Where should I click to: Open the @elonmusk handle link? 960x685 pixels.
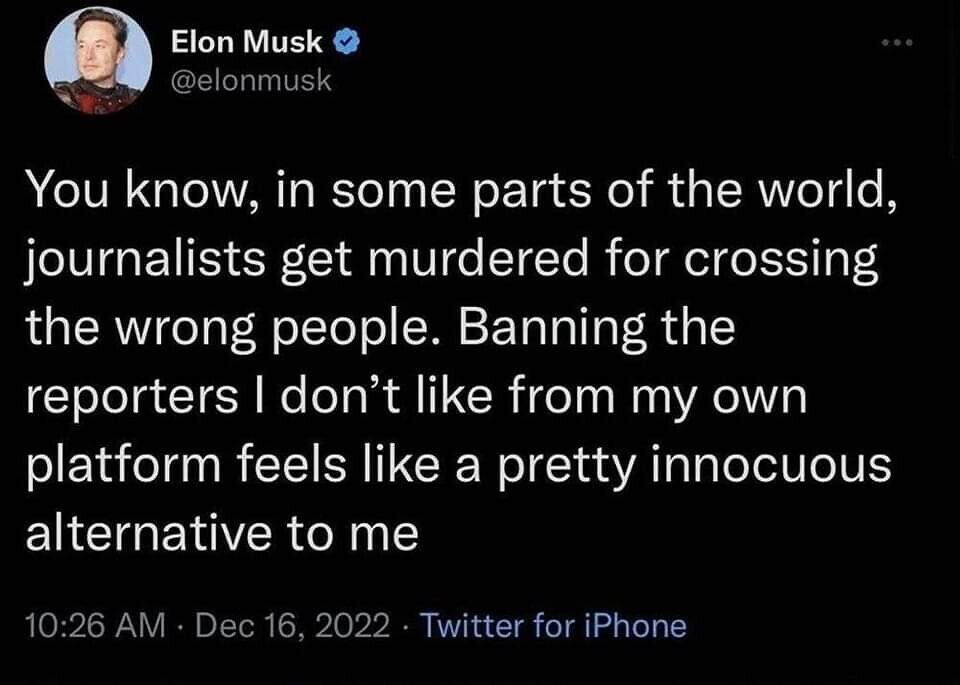pyautogui.click(x=245, y=76)
